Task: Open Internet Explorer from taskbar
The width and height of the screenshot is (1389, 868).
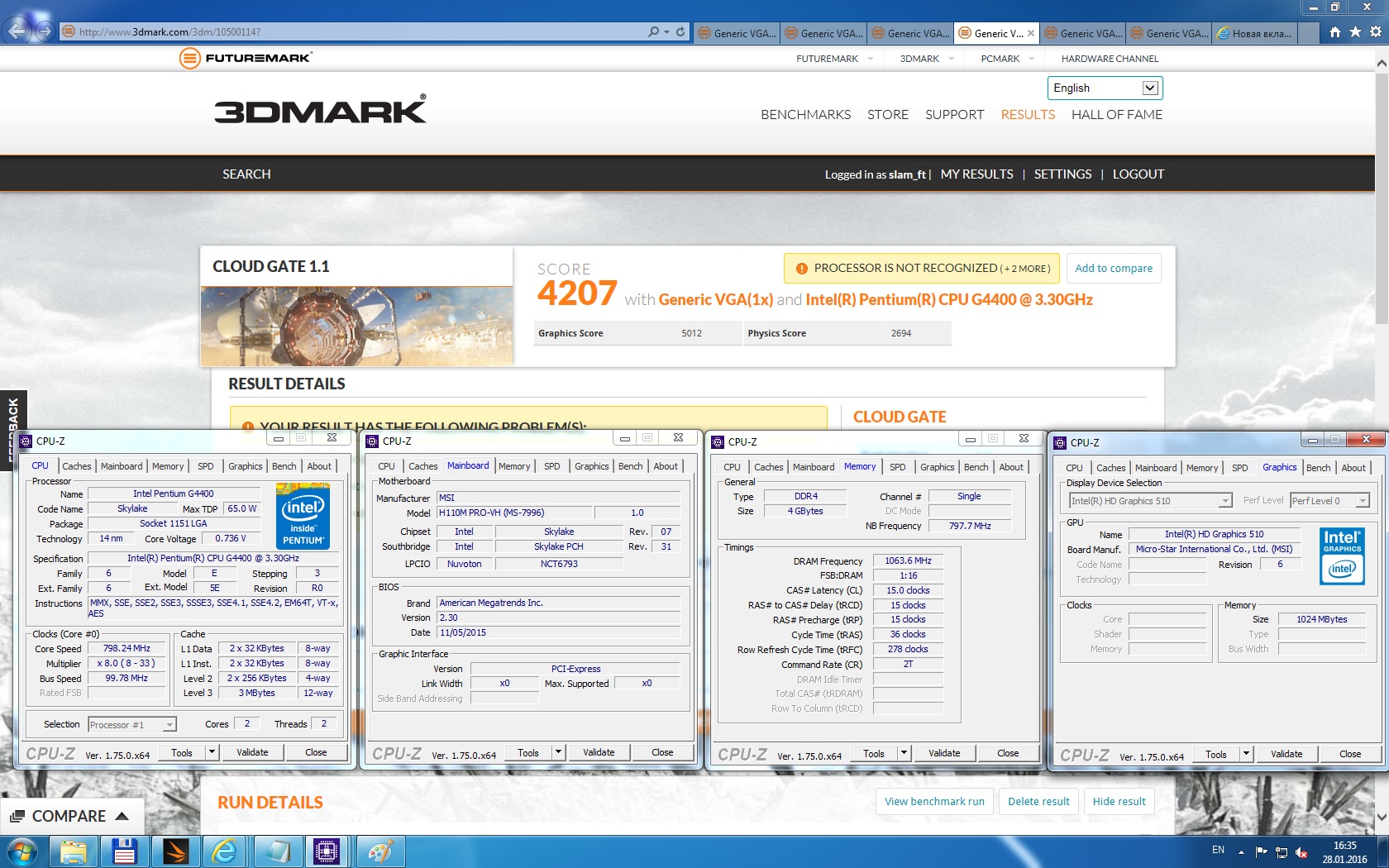Action: (225, 851)
